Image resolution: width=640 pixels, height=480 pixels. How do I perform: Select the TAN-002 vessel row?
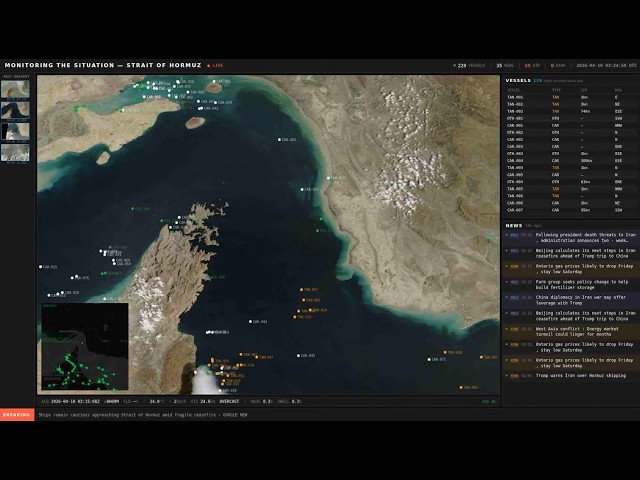571,104
